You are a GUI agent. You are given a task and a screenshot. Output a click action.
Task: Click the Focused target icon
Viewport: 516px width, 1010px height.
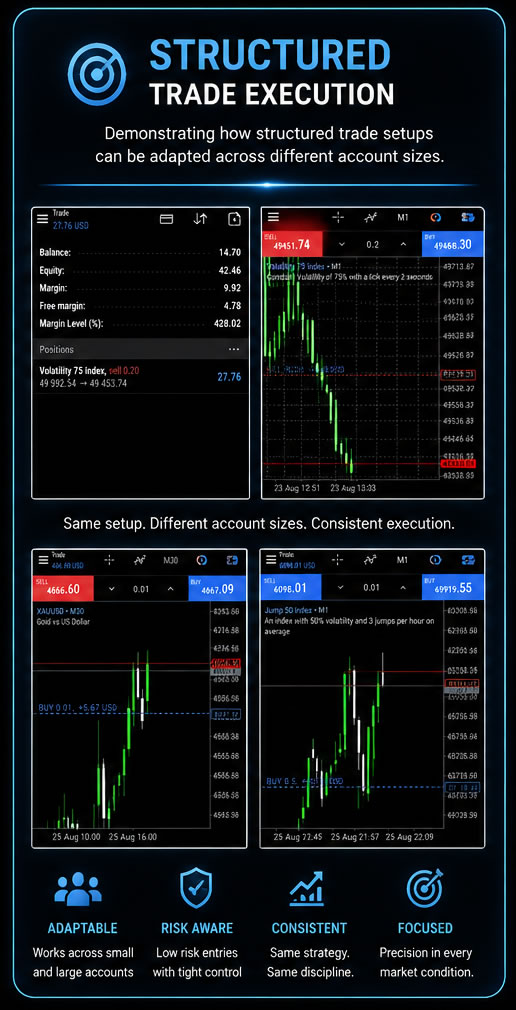tap(425, 888)
